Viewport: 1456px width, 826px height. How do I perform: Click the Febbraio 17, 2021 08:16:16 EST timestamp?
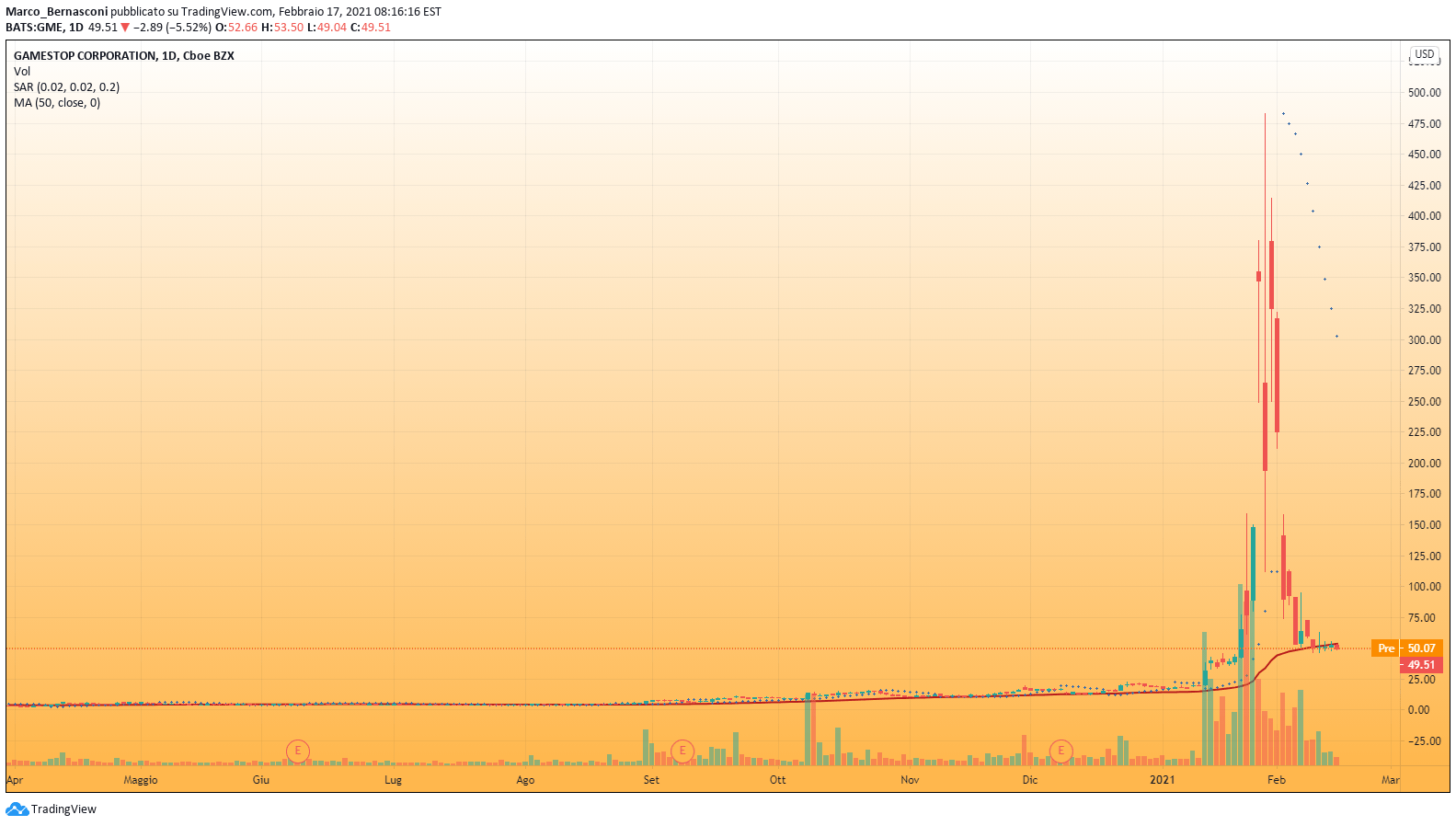coord(360,12)
